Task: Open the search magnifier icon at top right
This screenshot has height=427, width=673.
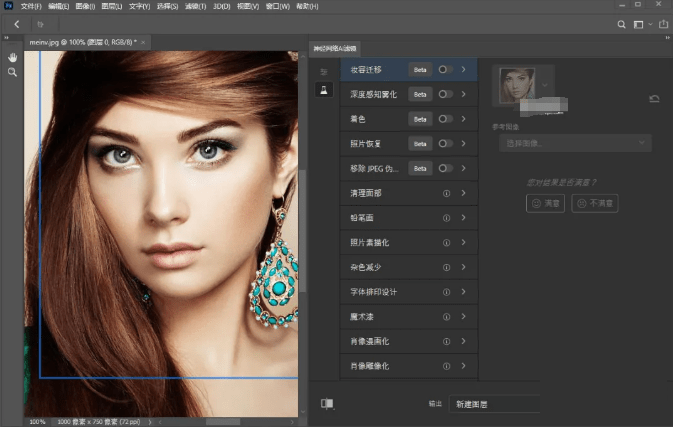Action: [621, 24]
